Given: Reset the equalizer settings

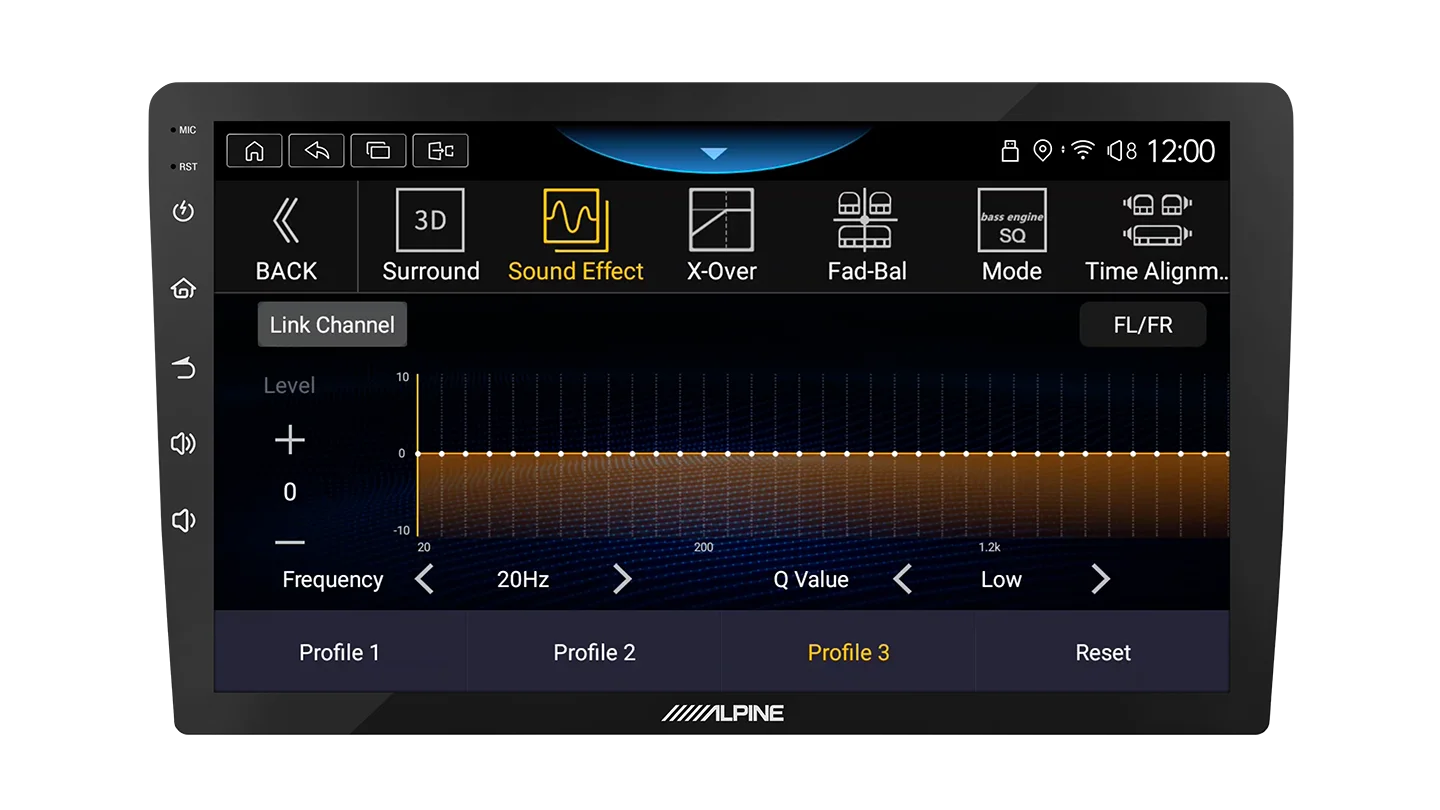Looking at the screenshot, I should coord(1103,652).
